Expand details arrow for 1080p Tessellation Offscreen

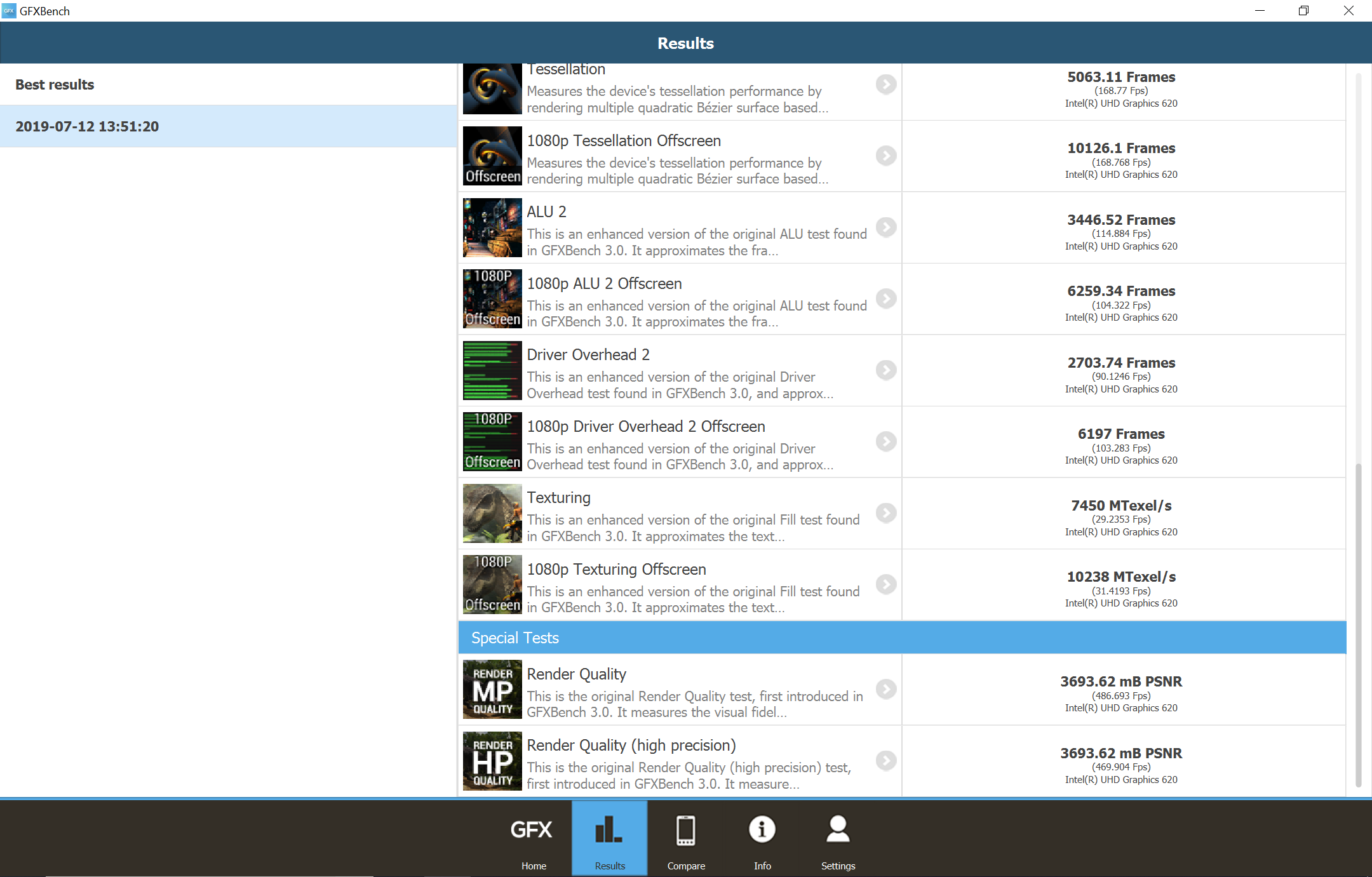pos(886,156)
